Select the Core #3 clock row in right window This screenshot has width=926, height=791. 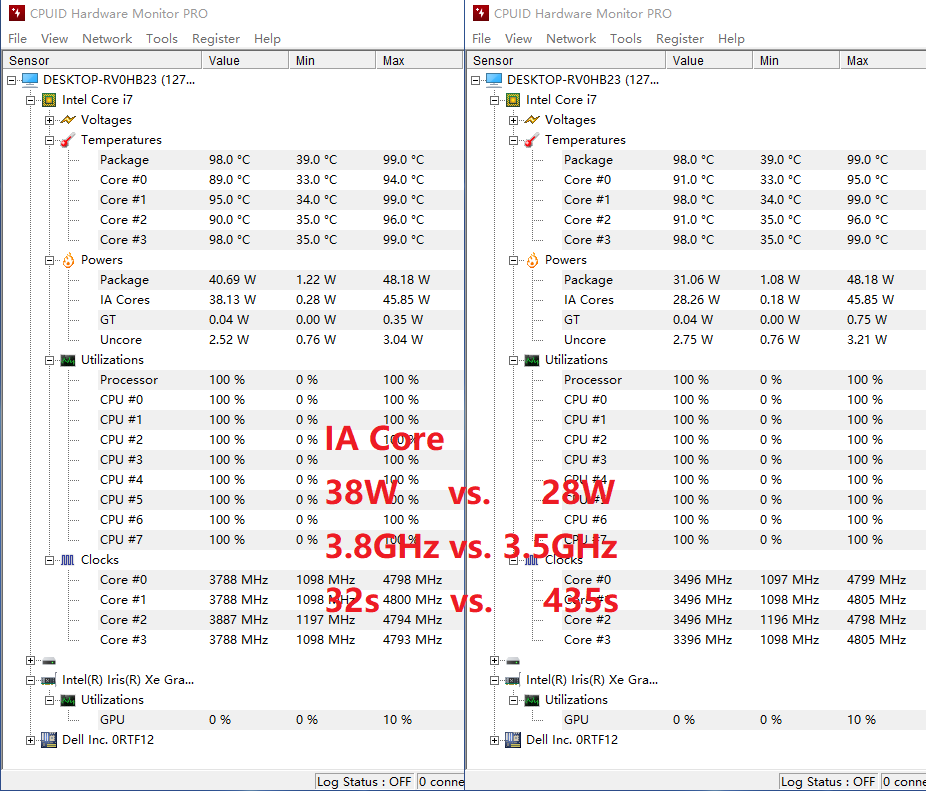744,640
